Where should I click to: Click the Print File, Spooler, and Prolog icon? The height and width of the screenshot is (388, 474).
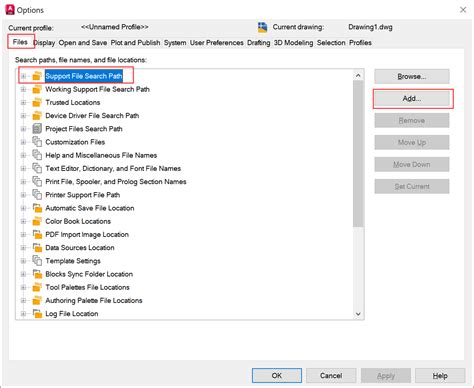tap(37, 182)
